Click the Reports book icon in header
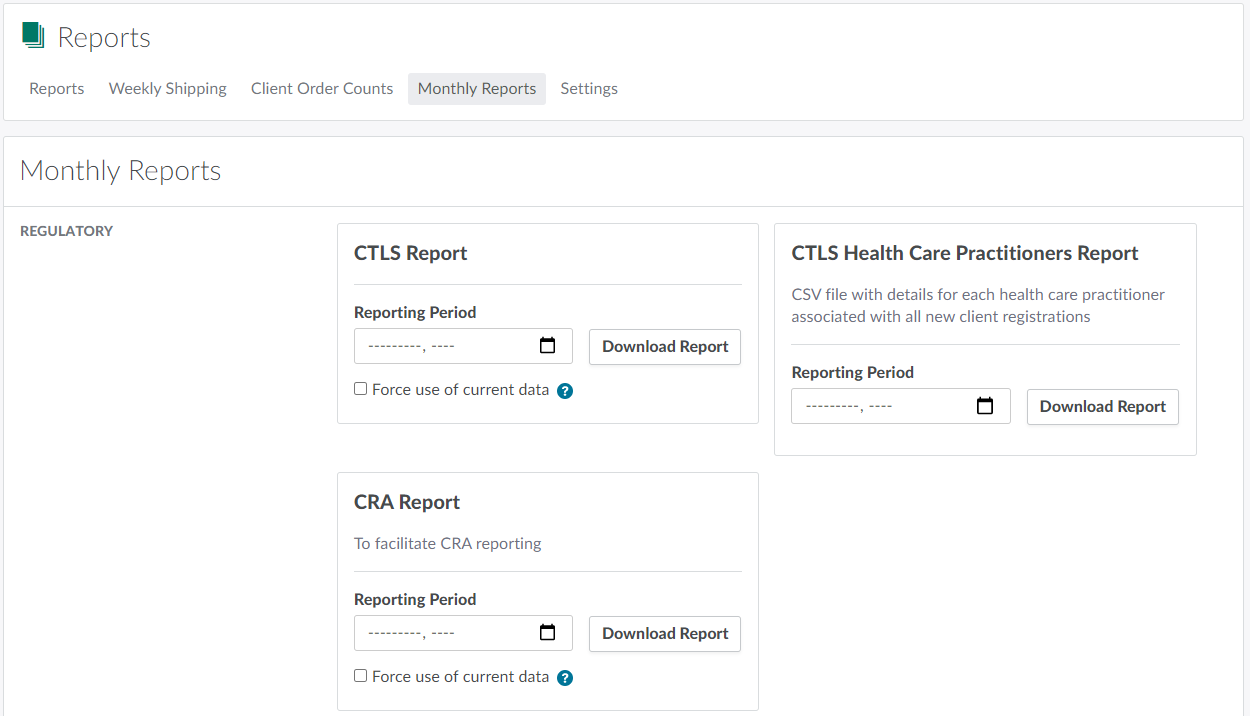The width and height of the screenshot is (1250, 716). click(34, 36)
